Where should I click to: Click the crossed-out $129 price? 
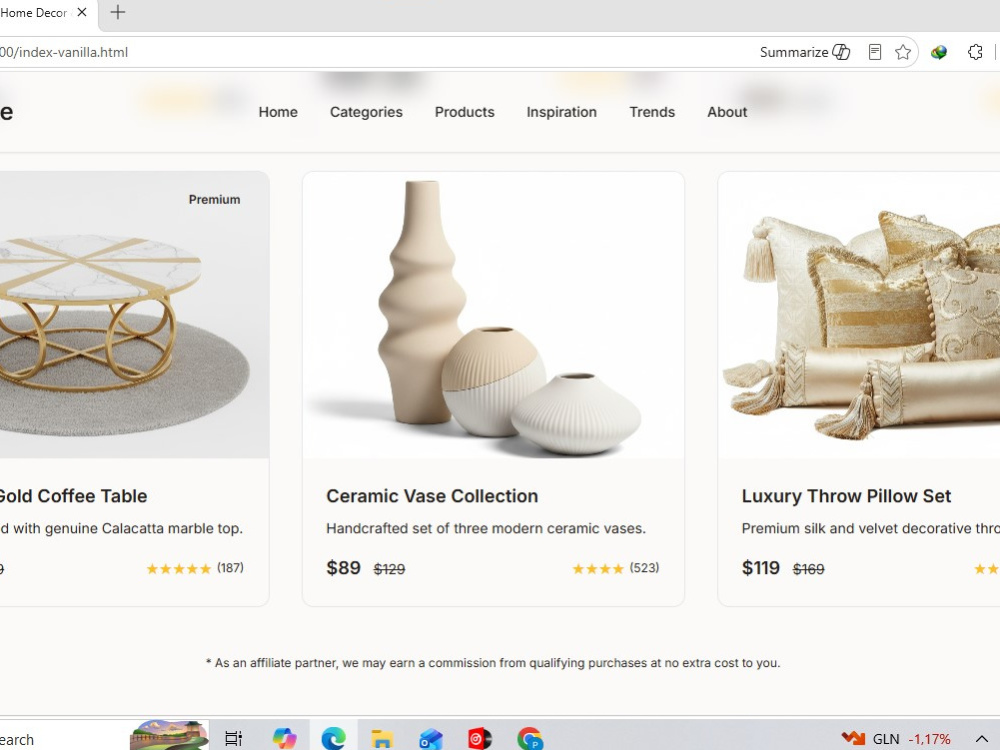[389, 569]
